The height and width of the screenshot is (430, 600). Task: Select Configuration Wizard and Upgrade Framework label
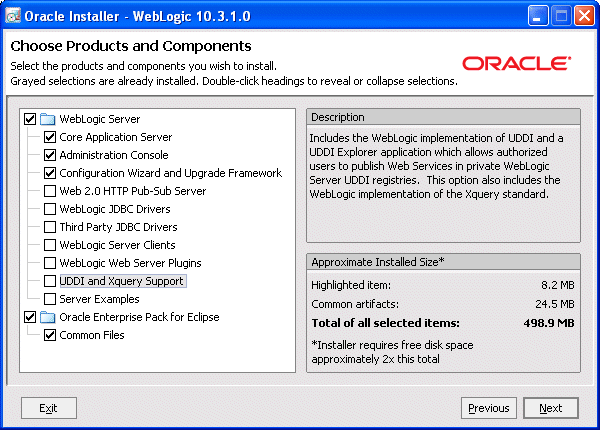[x=171, y=173]
